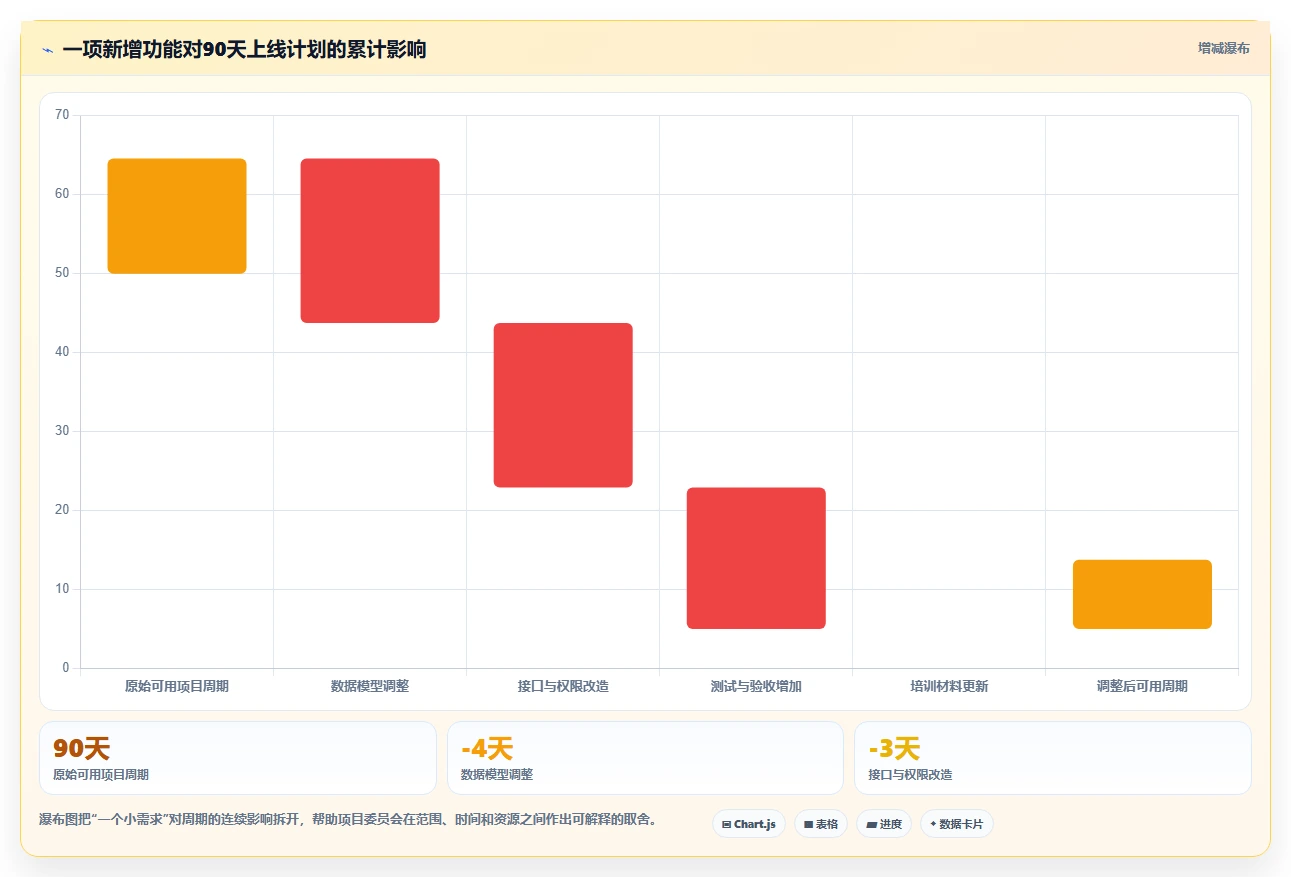Screen dimensions: 1291x877
Task: Click the x-axis label 培训材料更新
Action: pos(949,686)
